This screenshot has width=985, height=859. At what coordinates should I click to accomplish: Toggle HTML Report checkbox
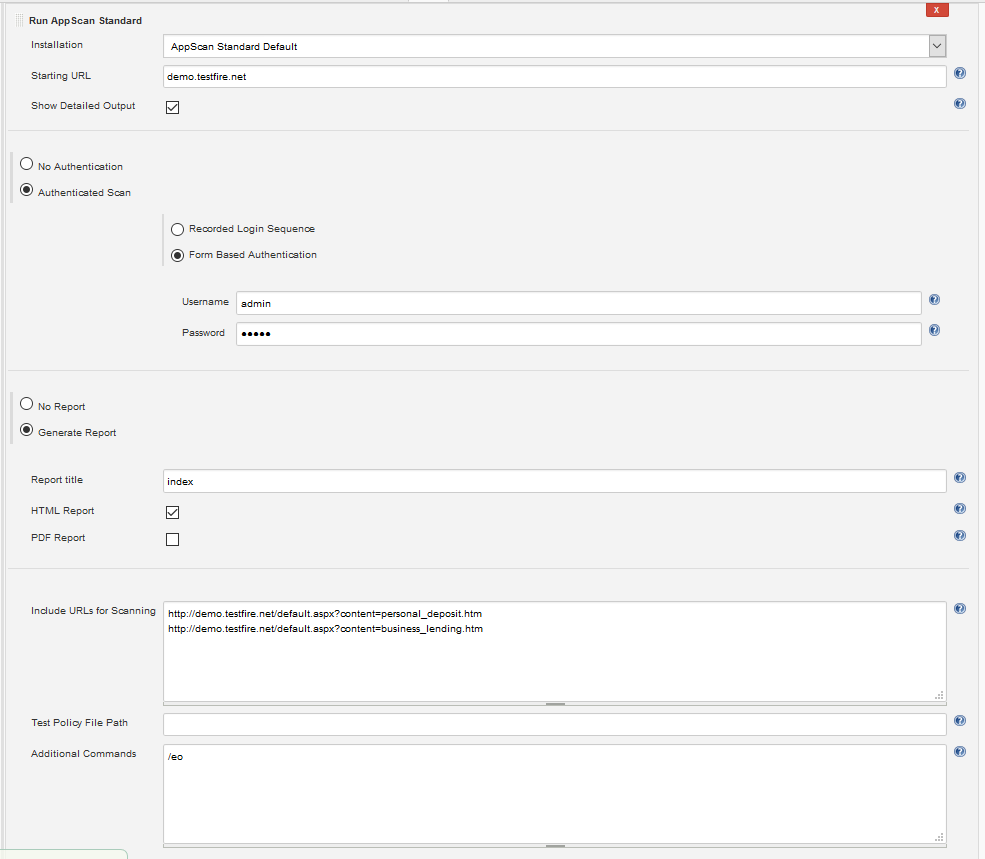172,512
